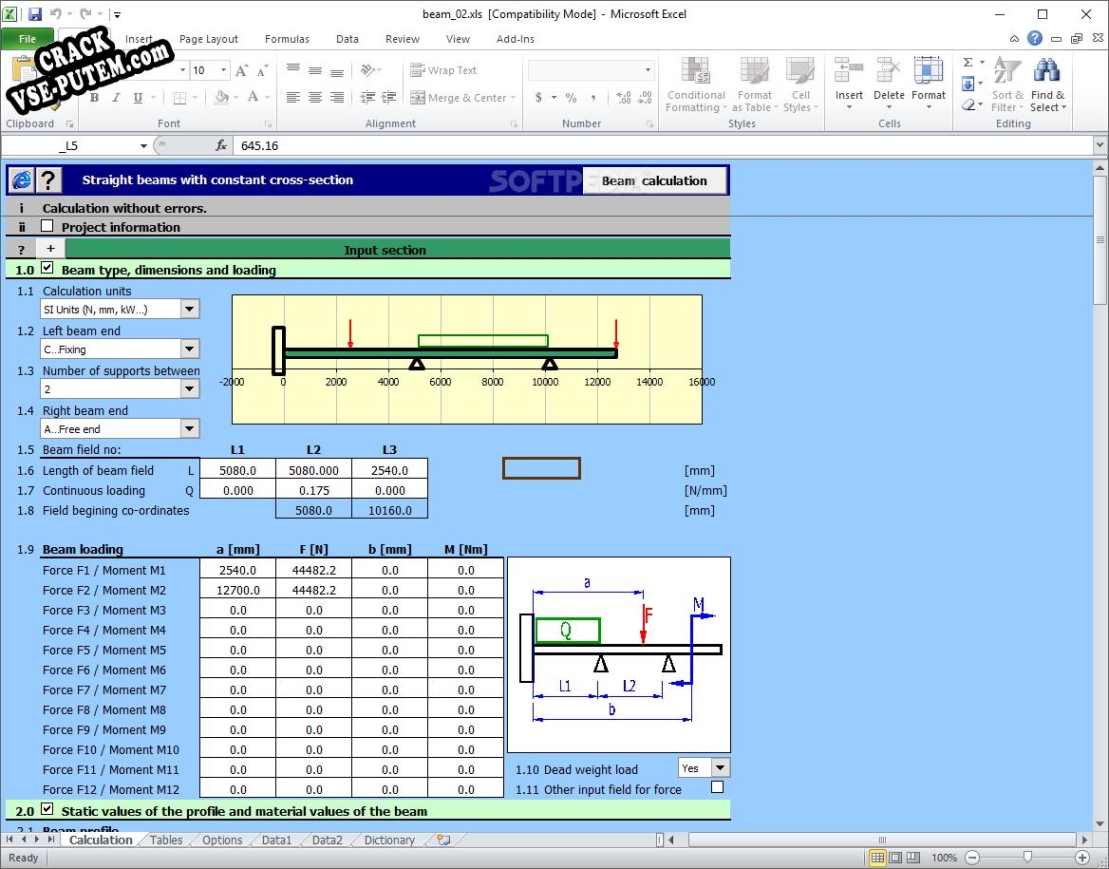Click Wrap Text button
Screen dimensions: 1109x869
443,70
